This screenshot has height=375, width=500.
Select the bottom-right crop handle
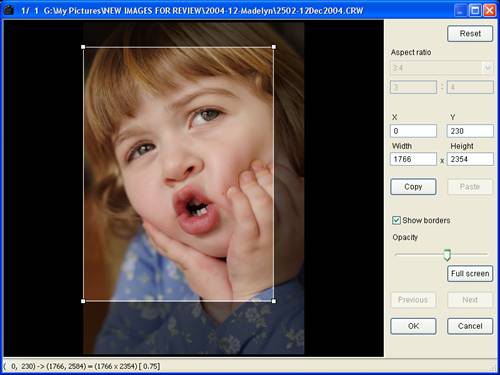(x=274, y=301)
